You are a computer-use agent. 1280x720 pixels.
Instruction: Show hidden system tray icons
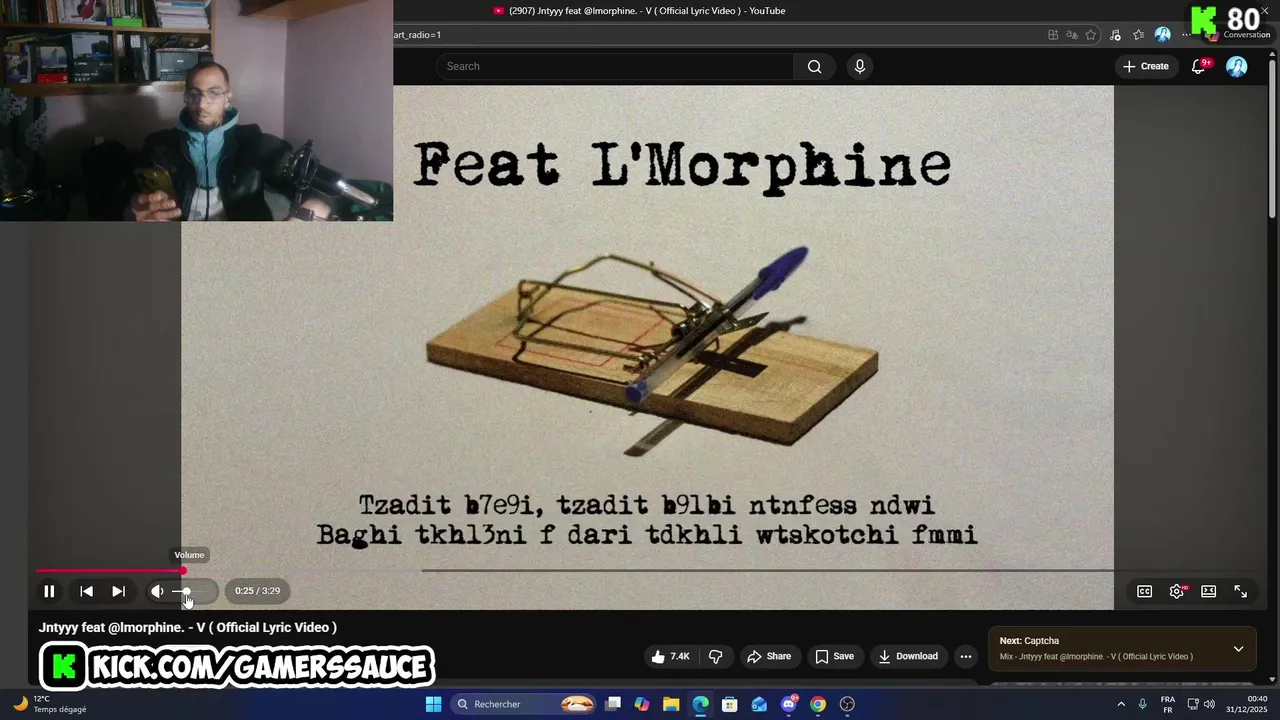tap(1121, 704)
